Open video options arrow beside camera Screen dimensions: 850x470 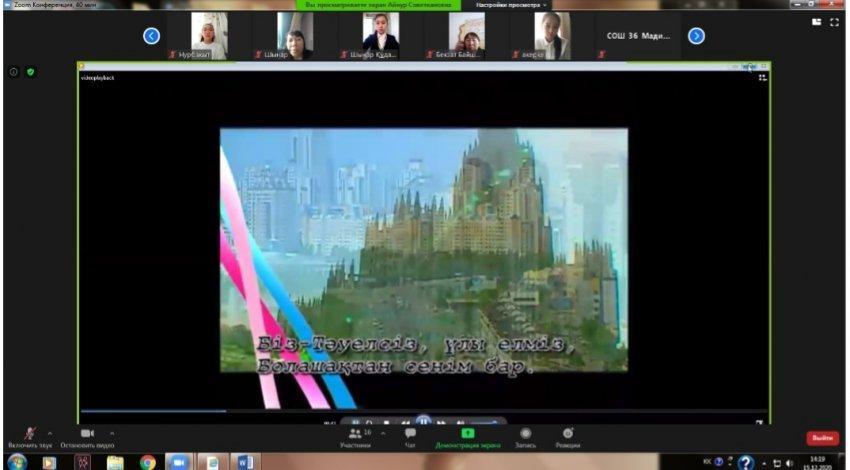click(112, 433)
